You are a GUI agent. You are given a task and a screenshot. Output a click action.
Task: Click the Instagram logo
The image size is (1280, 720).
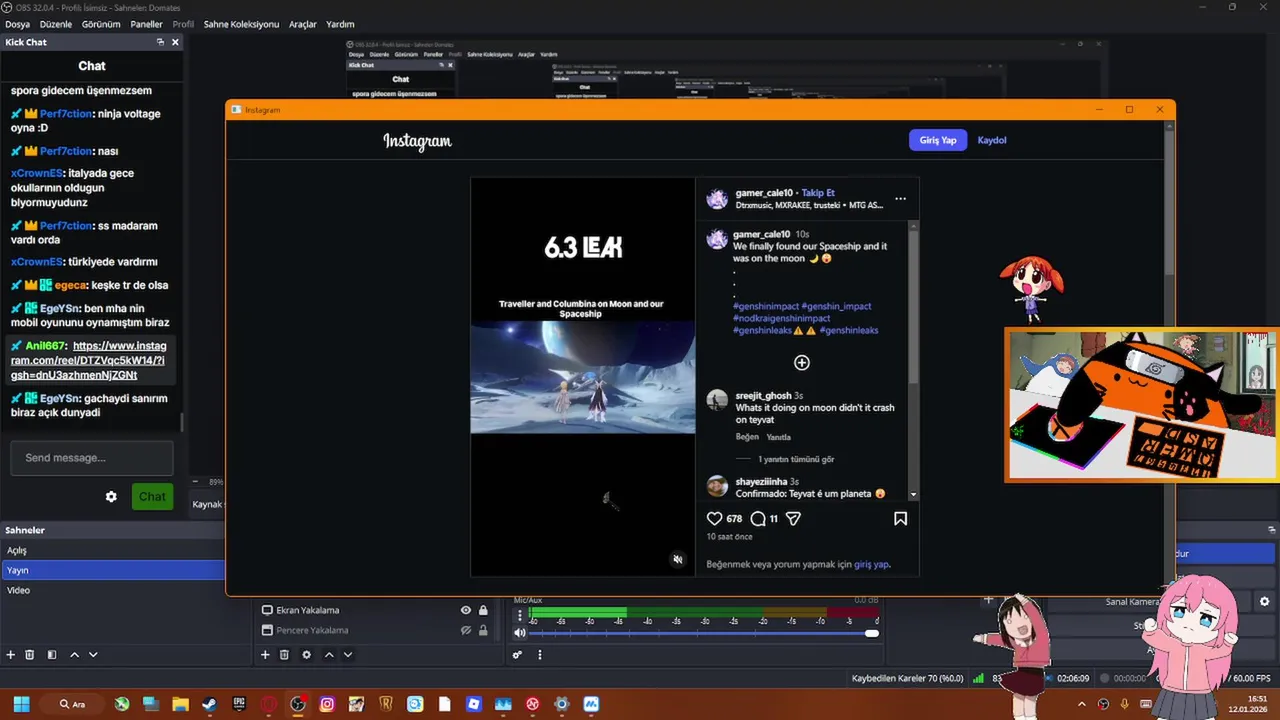pos(417,141)
